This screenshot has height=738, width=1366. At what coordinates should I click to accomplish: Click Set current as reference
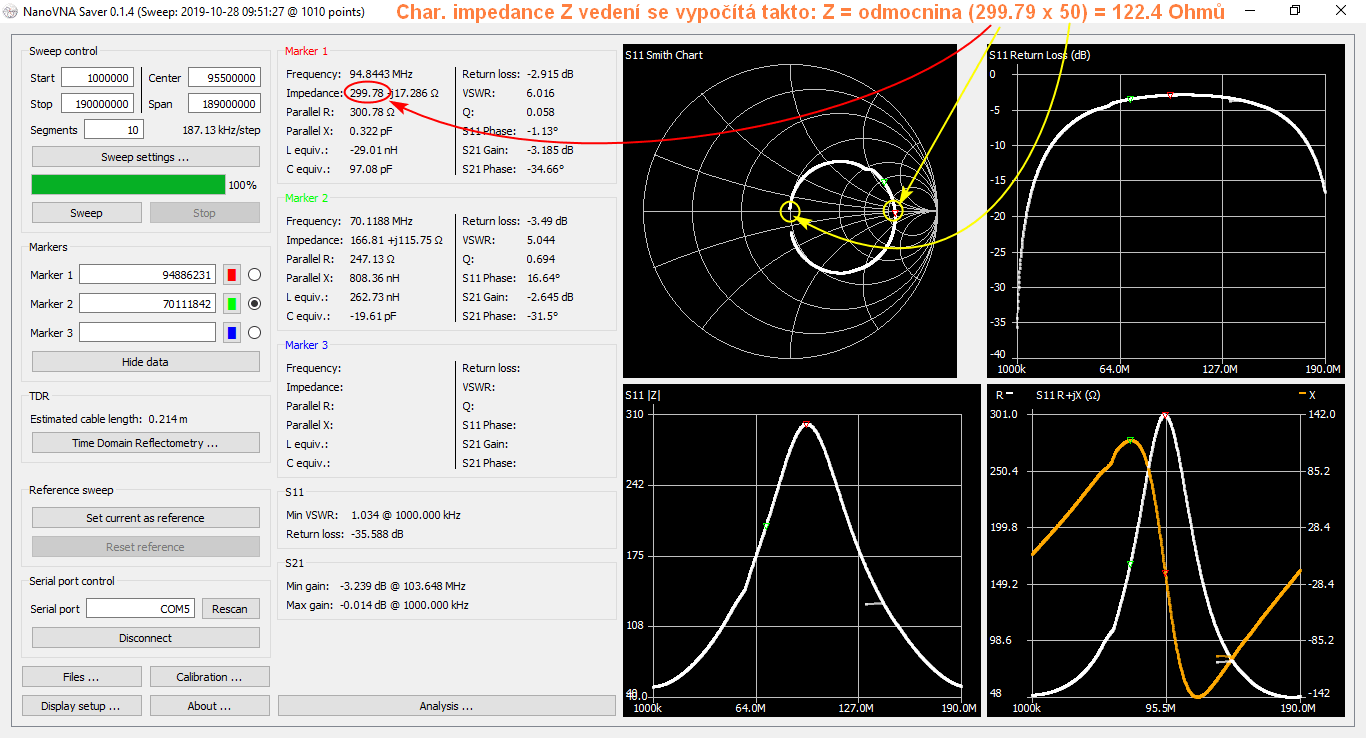tap(145, 518)
